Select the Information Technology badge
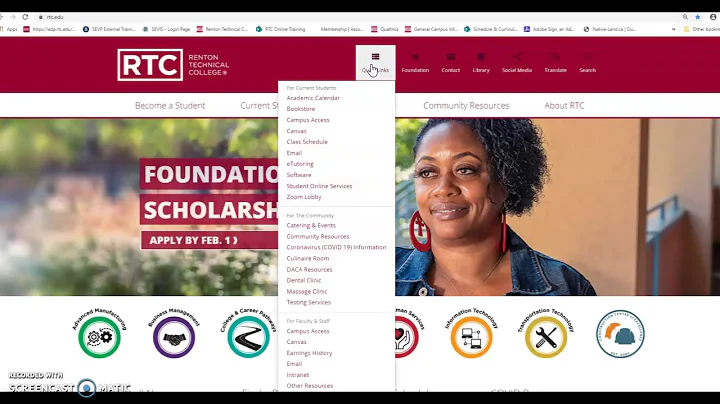 point(472,333)
